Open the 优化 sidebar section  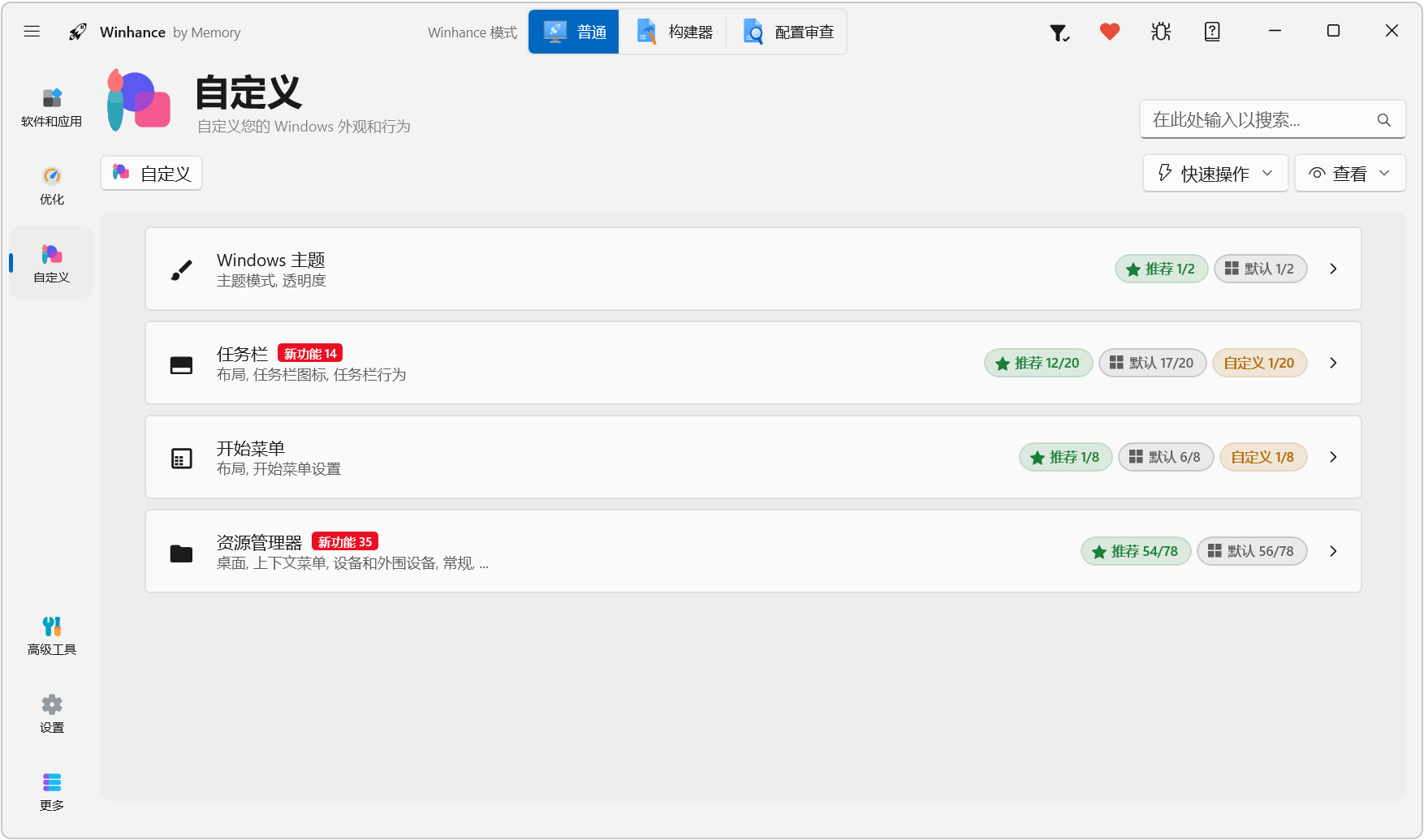point(52,186)
